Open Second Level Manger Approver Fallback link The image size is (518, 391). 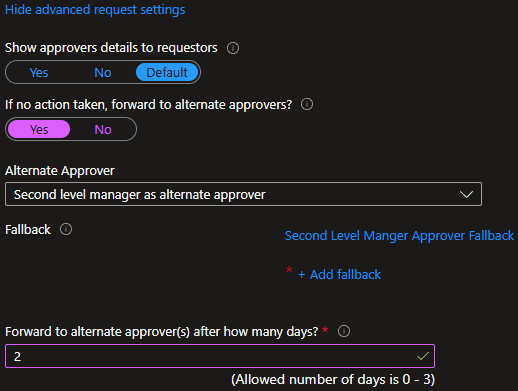point(399,236)
